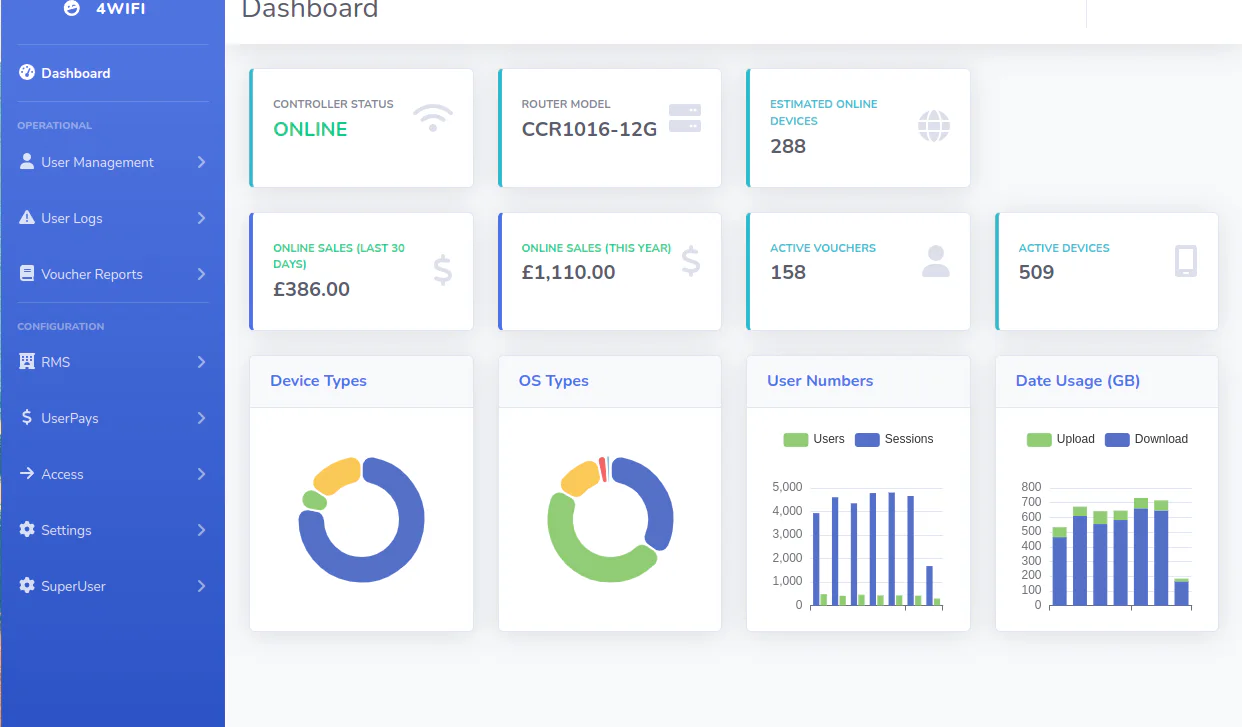This screenshot has height=727, width=1242.
Task: Click the User Numbers card title
Action: [x=820, y=381]
